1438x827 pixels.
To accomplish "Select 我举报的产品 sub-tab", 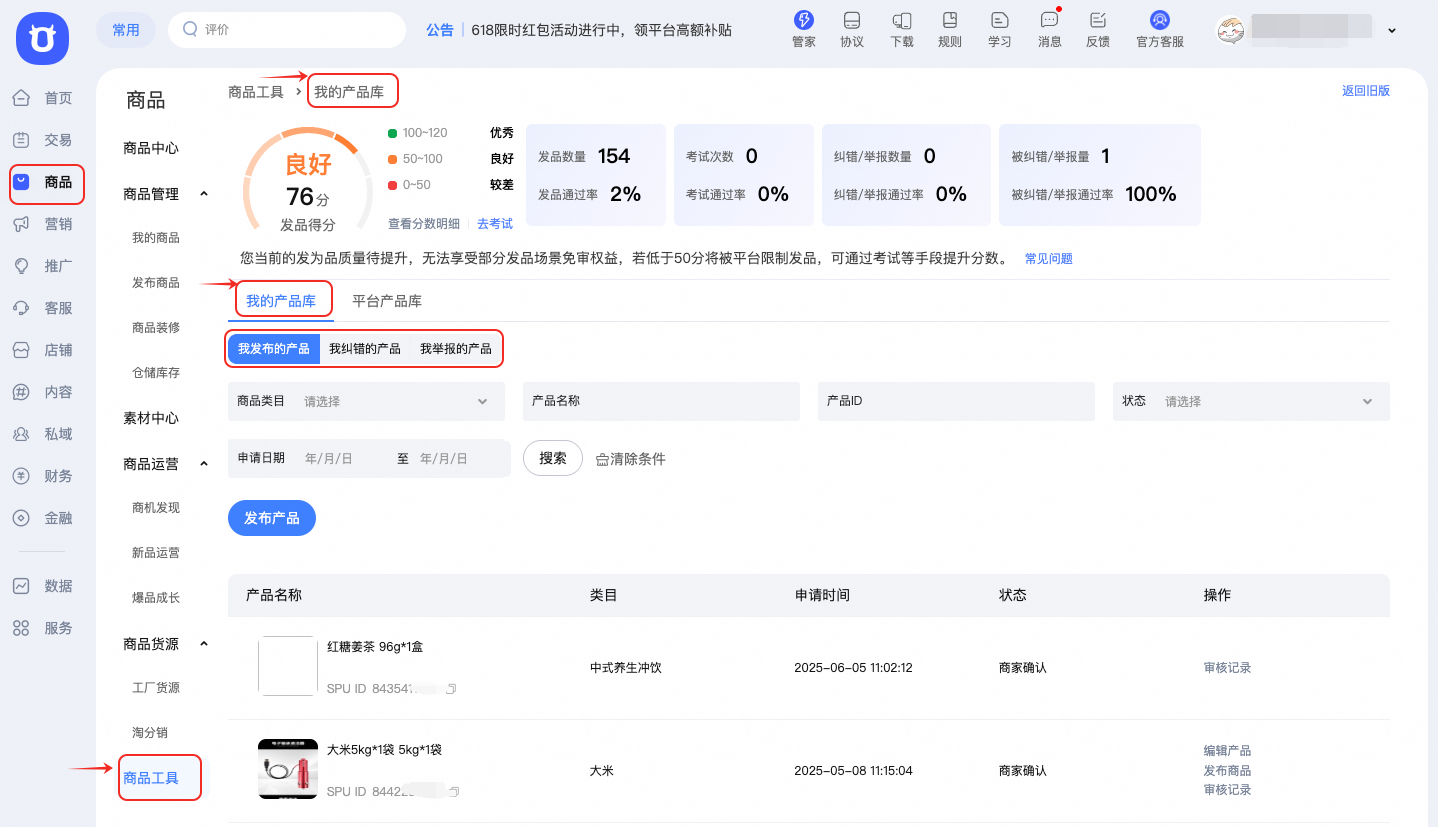I will click(x=456, y=349).
